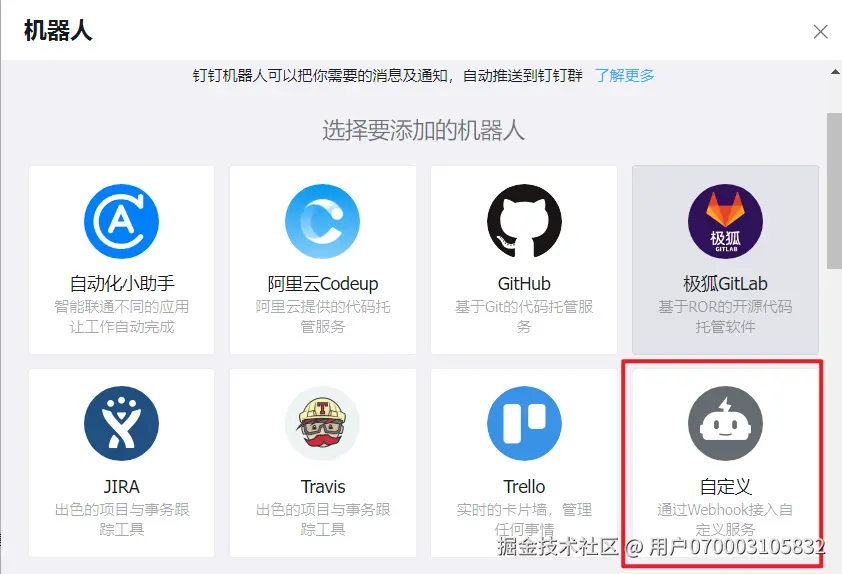
Task: Click the 阿里云Codeup title text
Action: (x=323, y=284)
